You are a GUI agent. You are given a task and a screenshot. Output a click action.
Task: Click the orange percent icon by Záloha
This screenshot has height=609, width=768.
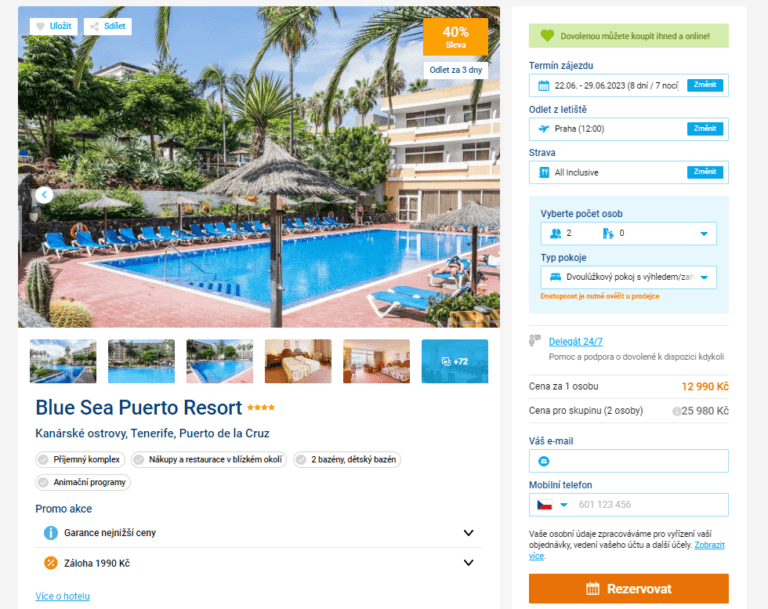point(50,563)
